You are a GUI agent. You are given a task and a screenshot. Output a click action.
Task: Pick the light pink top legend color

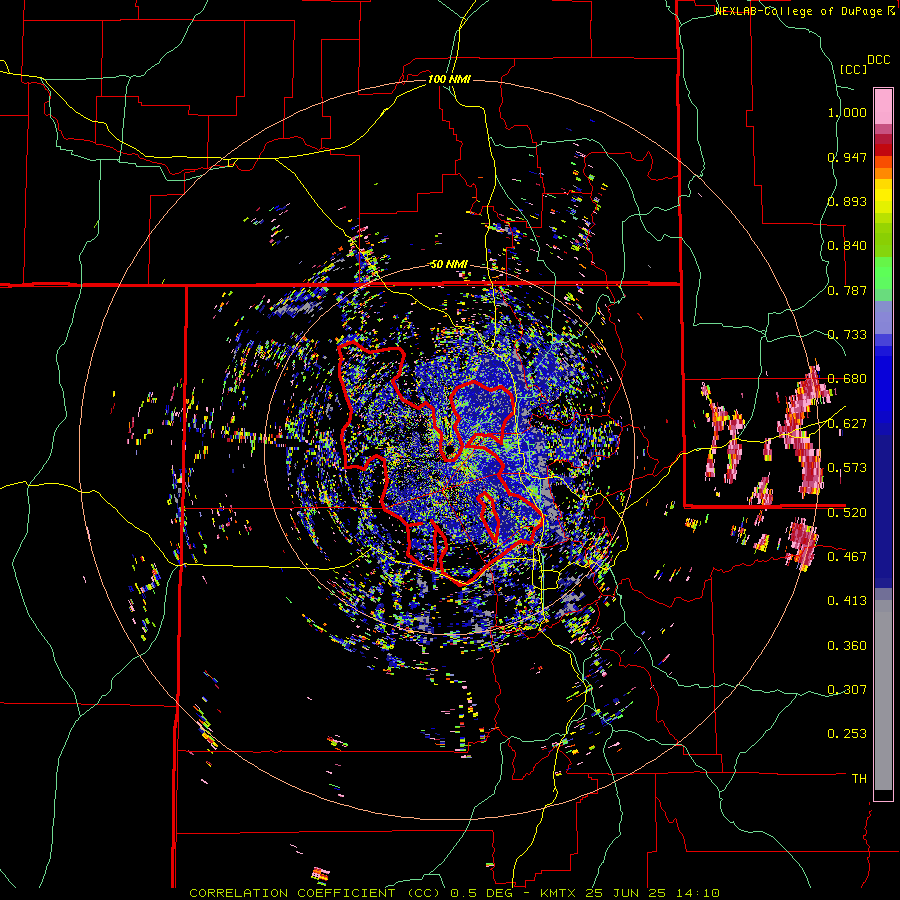(883, 106)
